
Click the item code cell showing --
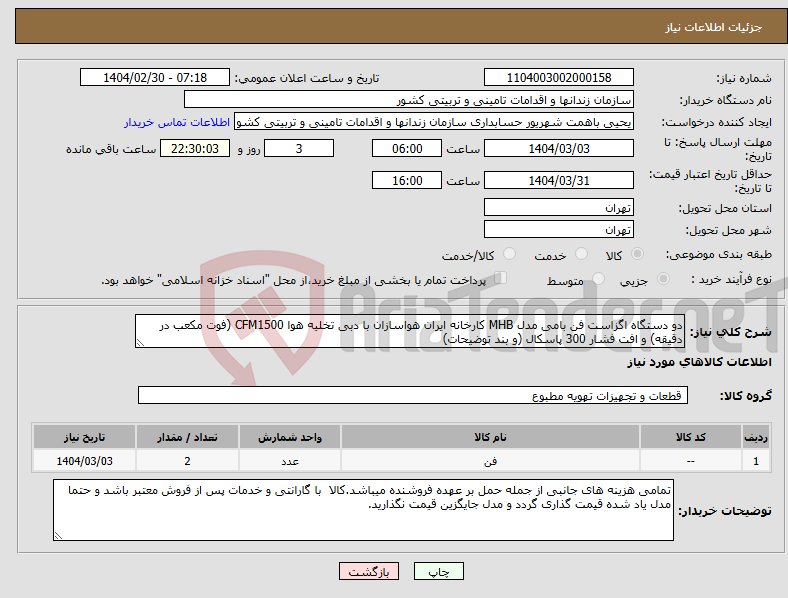(x=691, y=461)
